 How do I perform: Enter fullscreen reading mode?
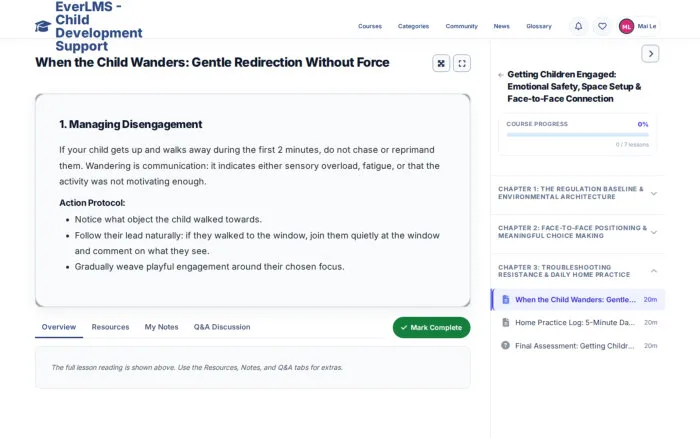click(462, 63)
